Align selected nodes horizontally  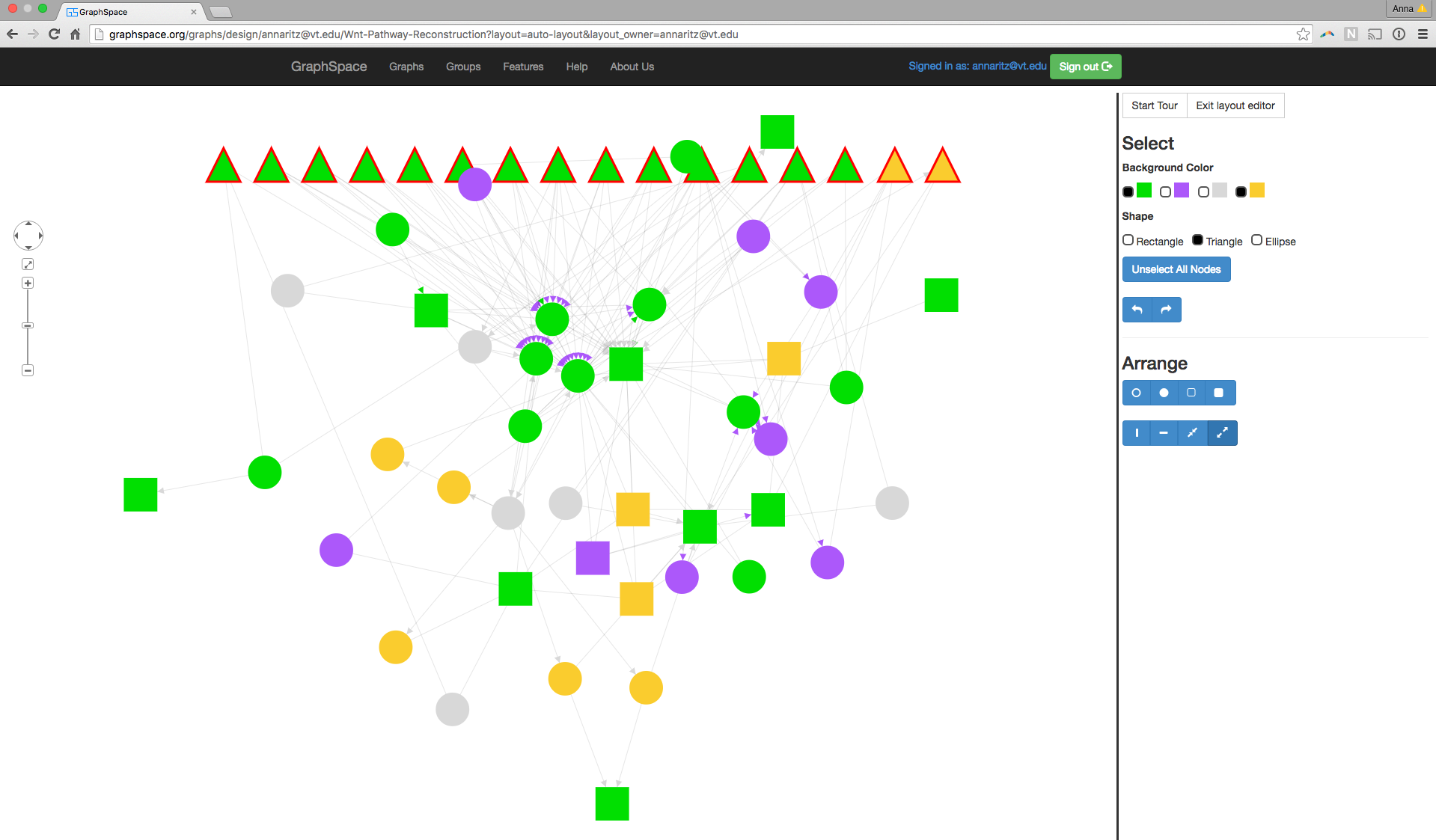pyautogui.click(x=1164, y=433)
